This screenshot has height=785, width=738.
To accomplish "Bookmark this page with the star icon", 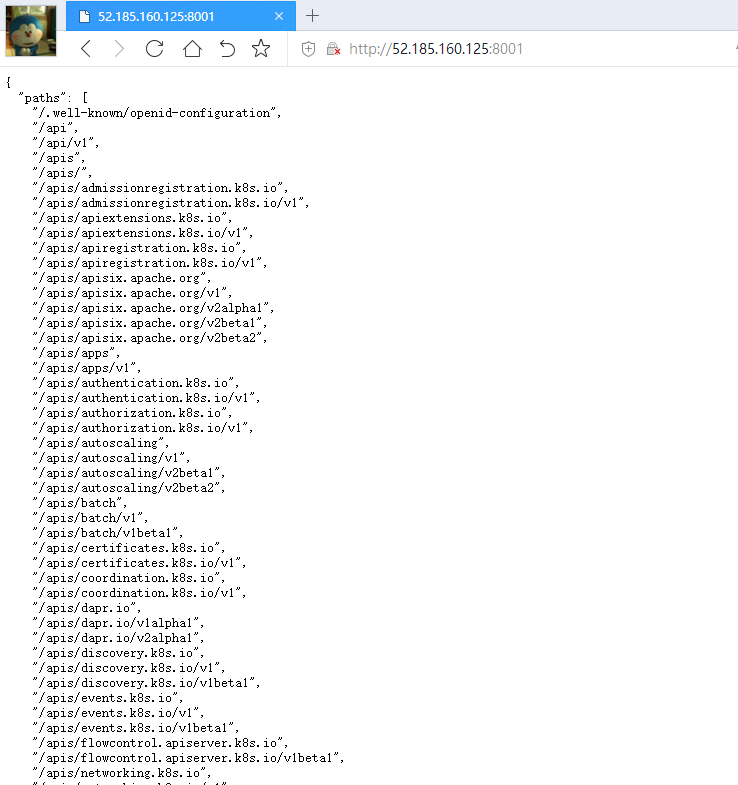I will [261, 49].
